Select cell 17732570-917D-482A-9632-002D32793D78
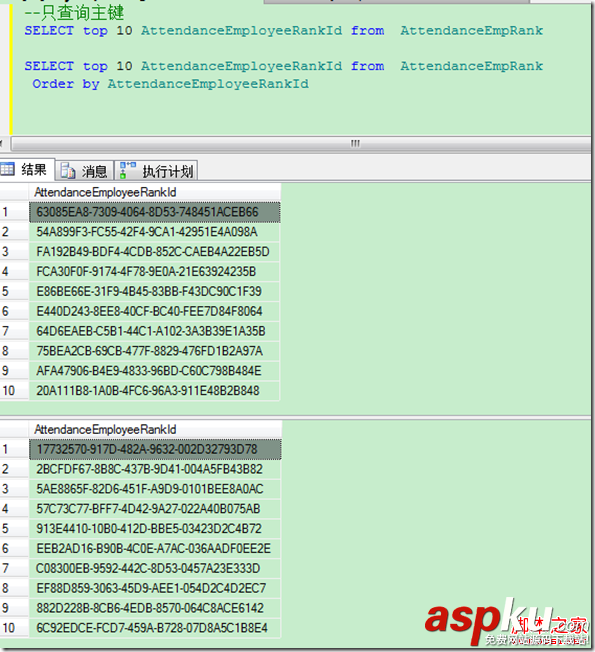The width and height of the screenshot is (595, 652). (155, 449)
